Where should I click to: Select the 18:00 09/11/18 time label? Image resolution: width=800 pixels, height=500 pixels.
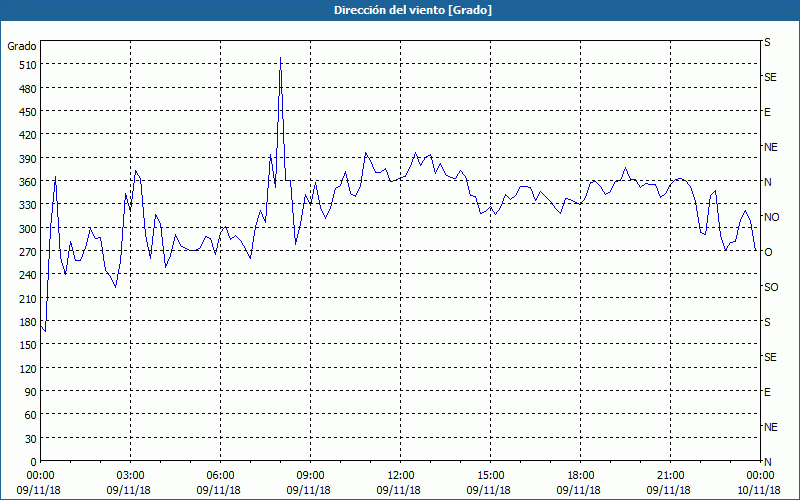coord(579,483)
